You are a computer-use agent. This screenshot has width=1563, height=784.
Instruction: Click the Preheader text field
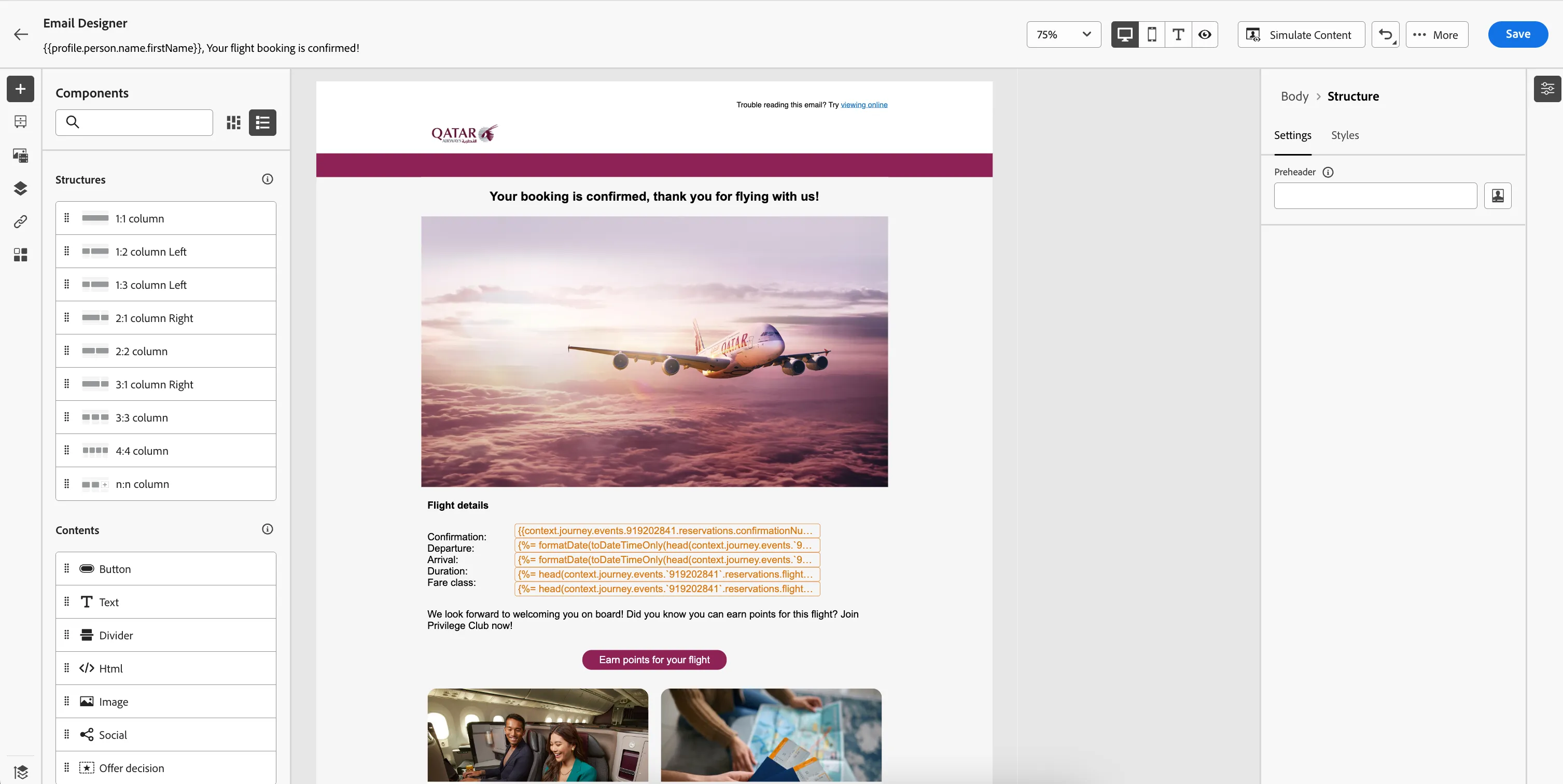pyautogui.click(x=1375, y=195)
